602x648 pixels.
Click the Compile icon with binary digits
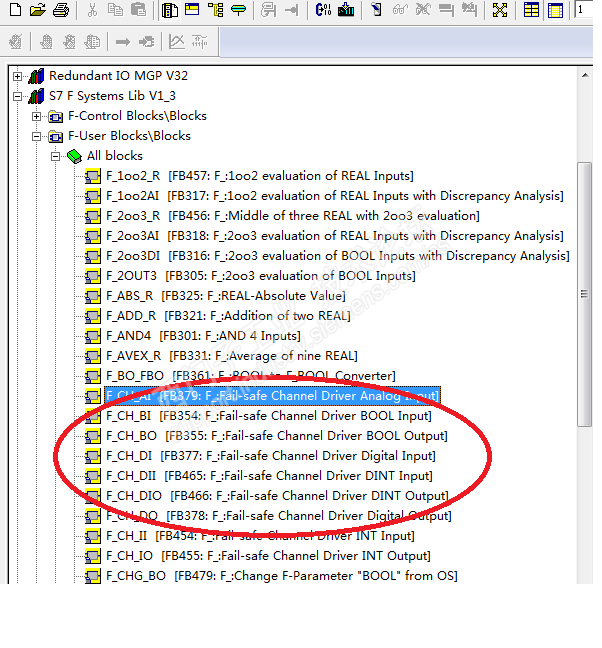pyautogui.click(x=323, y=9)
